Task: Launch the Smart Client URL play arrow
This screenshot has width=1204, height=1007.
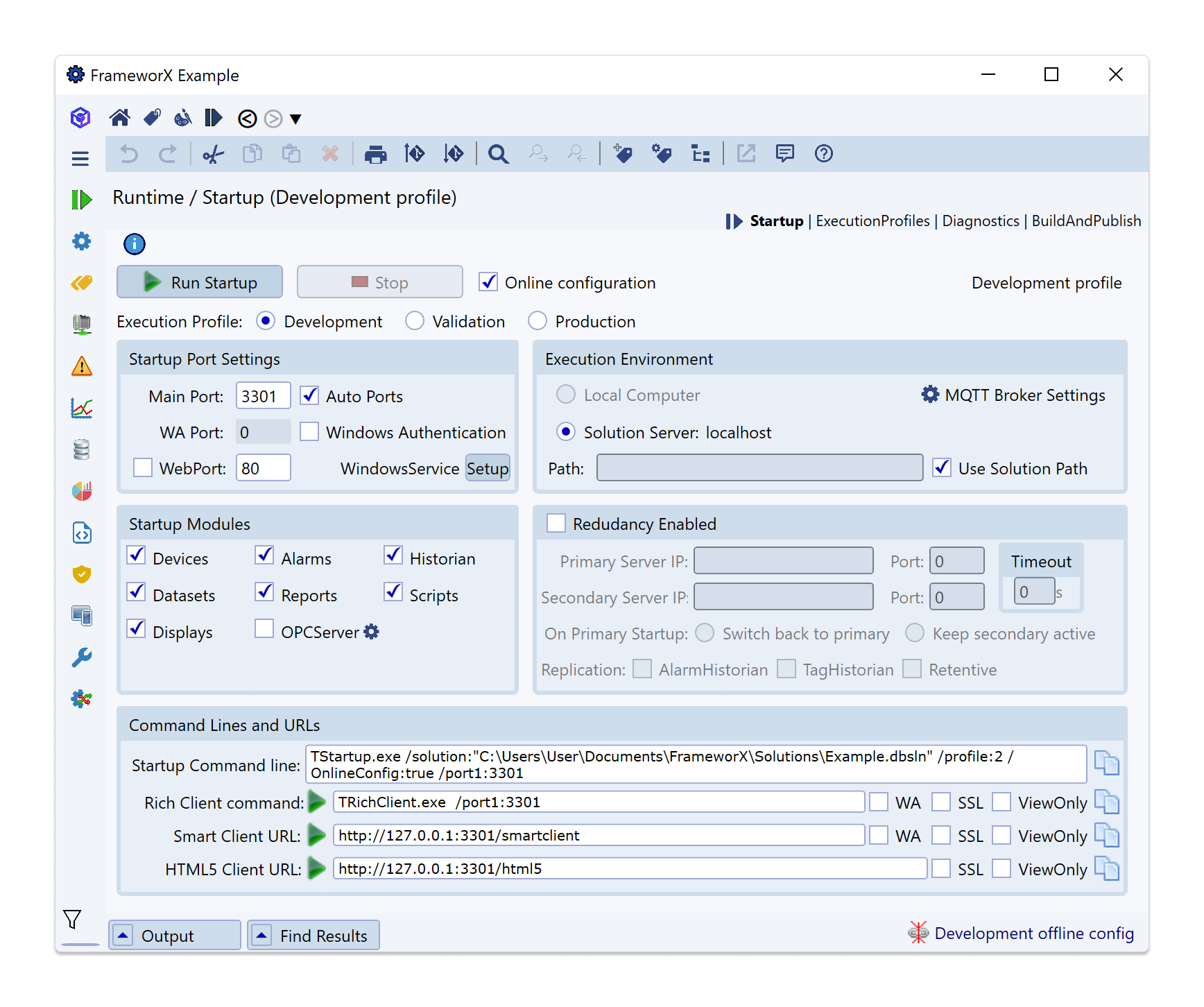Action: tap(316, 835)
